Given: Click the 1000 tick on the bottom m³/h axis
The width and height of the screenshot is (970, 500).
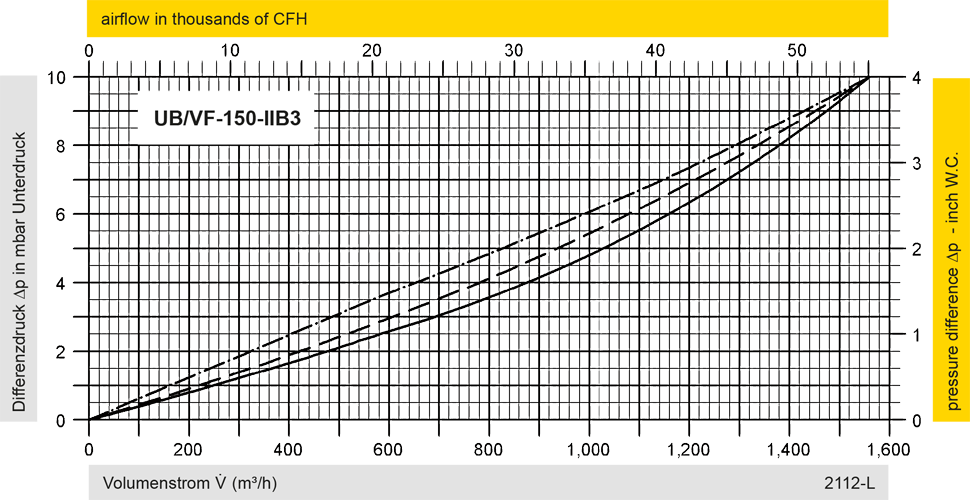Looking at the screenshot, I should [x=591, y=446].
